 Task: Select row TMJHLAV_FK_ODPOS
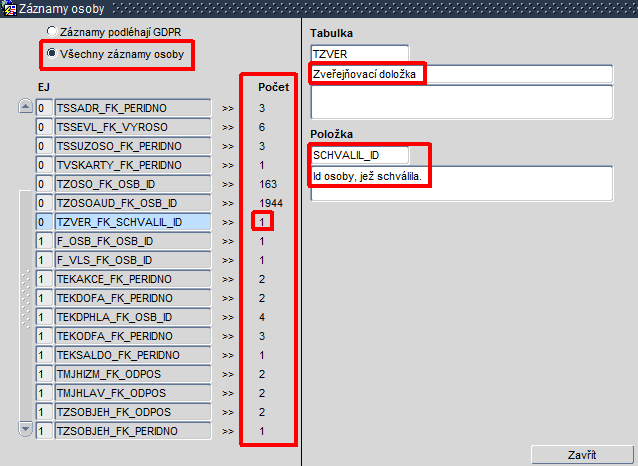coord(133,393)
